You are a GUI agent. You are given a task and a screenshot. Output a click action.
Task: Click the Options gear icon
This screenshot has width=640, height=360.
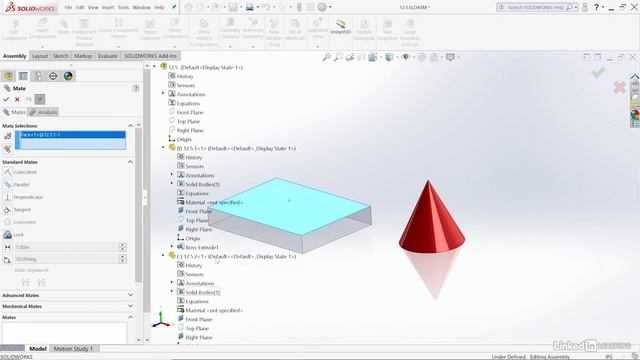click(x=322, y=7)
